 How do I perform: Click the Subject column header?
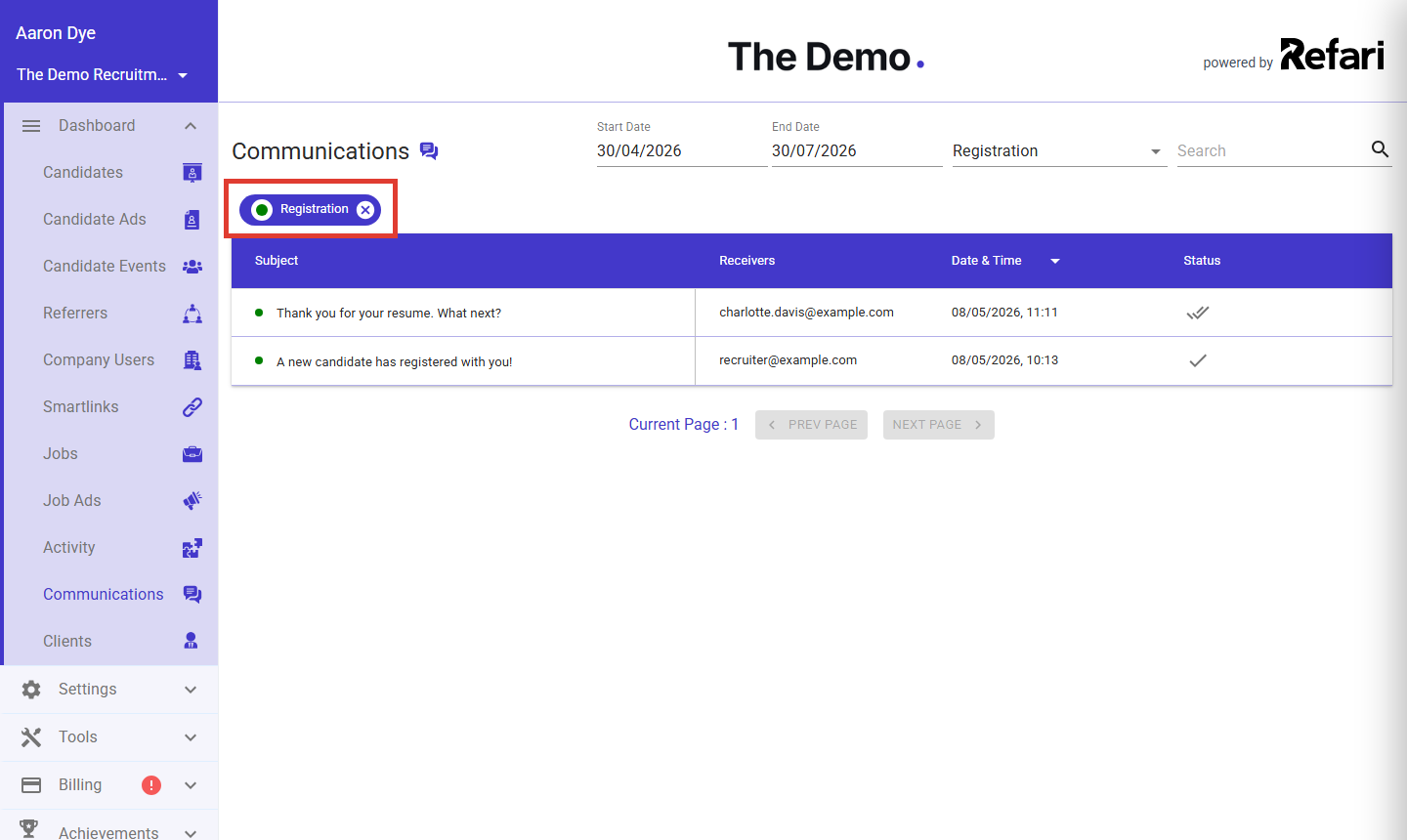277,261
